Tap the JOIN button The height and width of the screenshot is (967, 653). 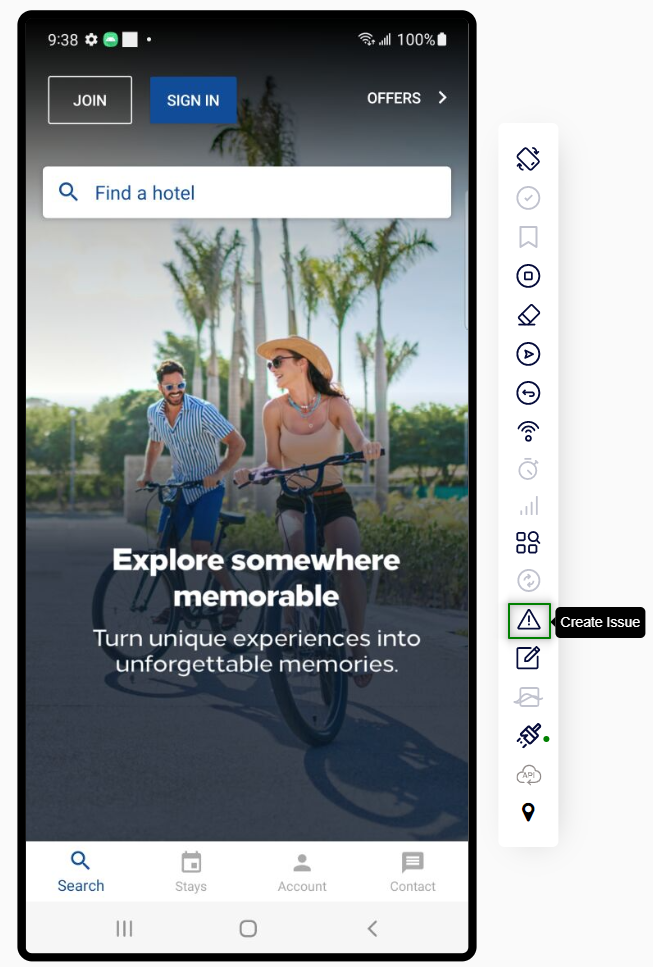[90, 100]
